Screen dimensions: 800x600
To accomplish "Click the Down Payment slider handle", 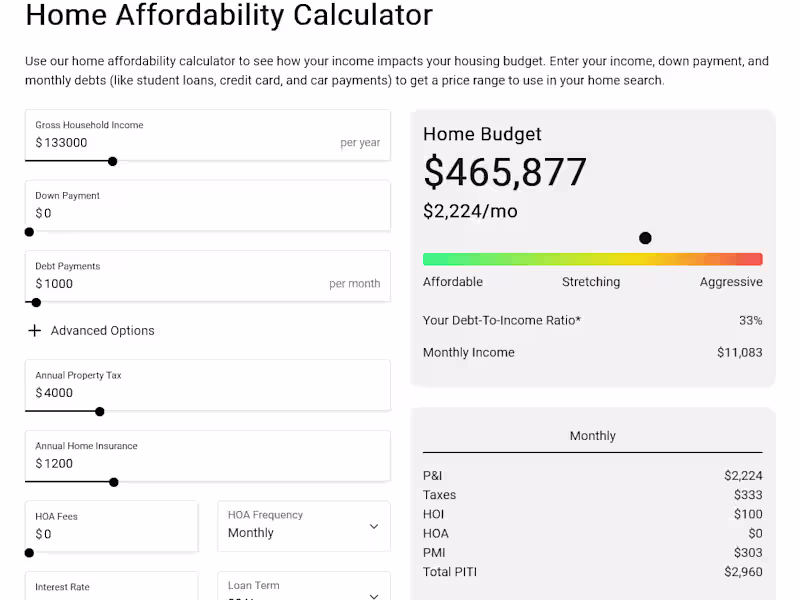I will pyautogui.click(x=29, y=231).
